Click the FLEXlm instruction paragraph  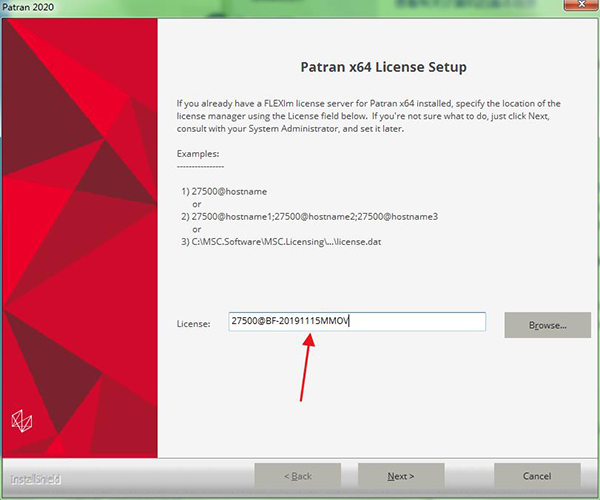[x=368, y=116]
